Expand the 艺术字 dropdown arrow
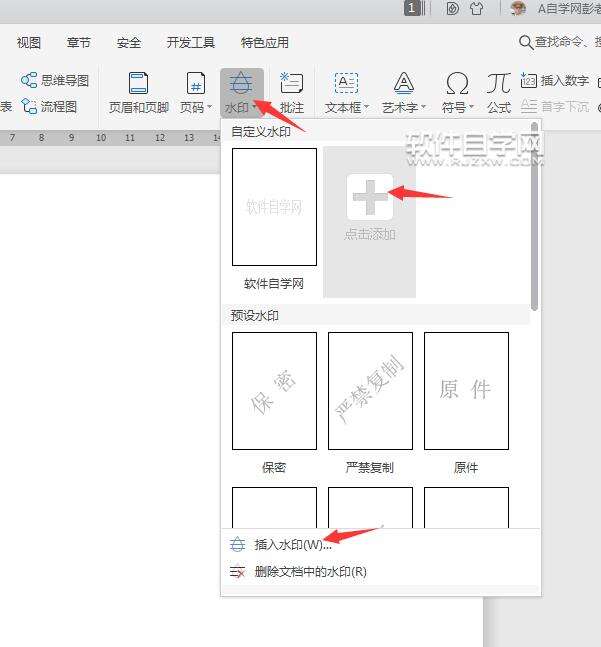This screenshot has height=647, width=601. point(423,107)
